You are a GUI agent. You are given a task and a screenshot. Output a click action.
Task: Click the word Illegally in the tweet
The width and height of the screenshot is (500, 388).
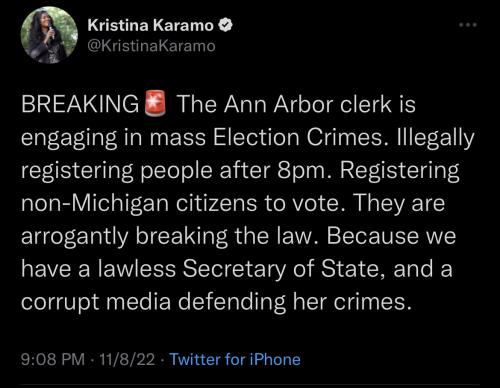[x=434, y=138]
